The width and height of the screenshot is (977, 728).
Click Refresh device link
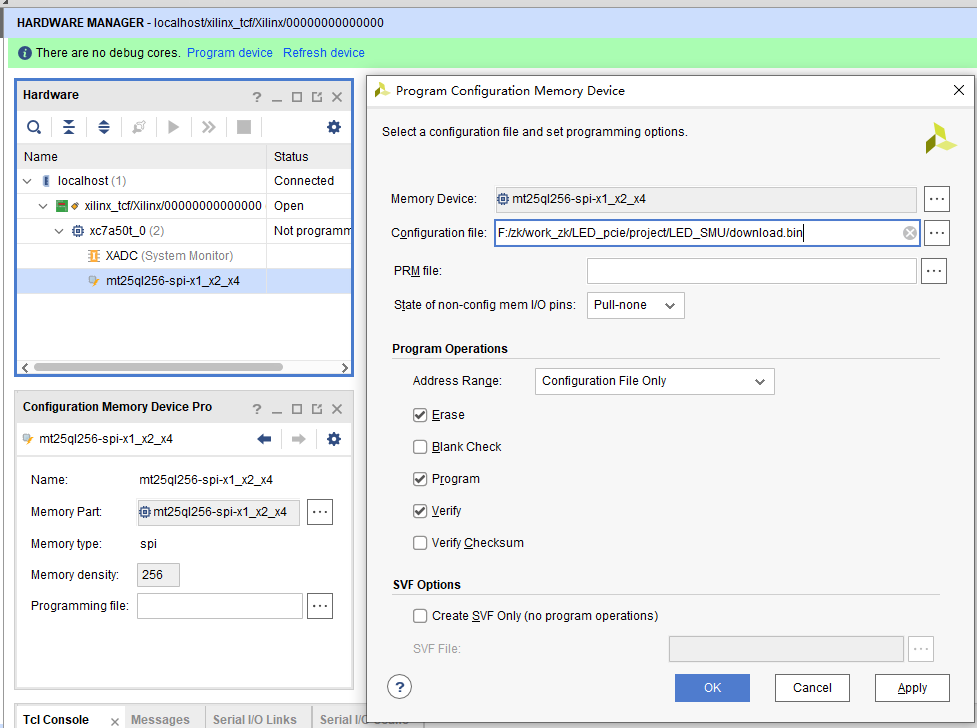coord(324,53)
